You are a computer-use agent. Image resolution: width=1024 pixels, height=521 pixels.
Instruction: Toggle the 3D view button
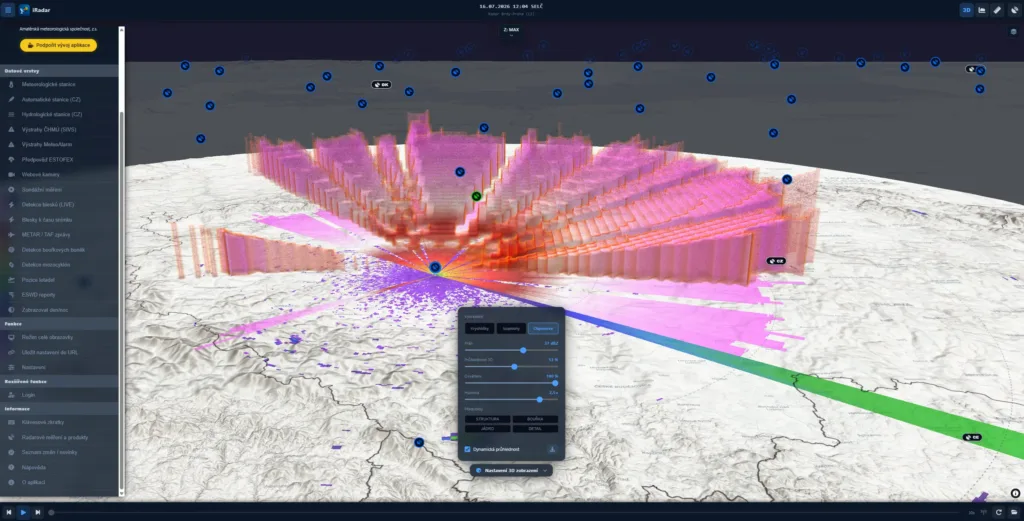pyautogui.click(x=967, y=10)
